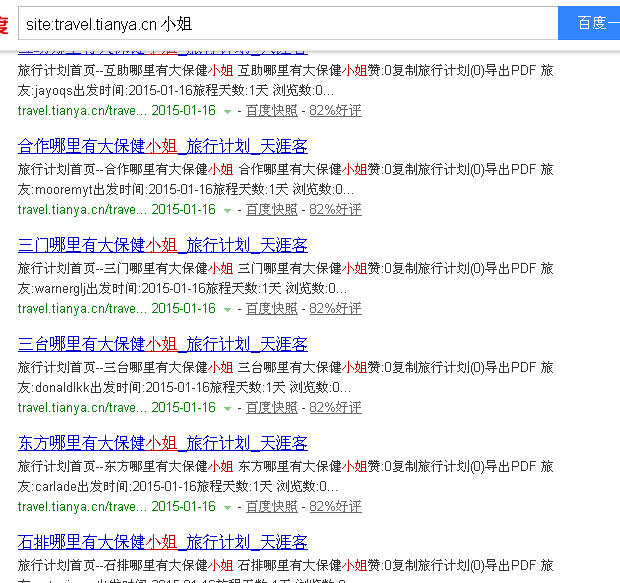The width and height of the screenshot is (620, 583).
Task: Expand the green arrow under the 三台 result
Action: click(x=228, y=408)
